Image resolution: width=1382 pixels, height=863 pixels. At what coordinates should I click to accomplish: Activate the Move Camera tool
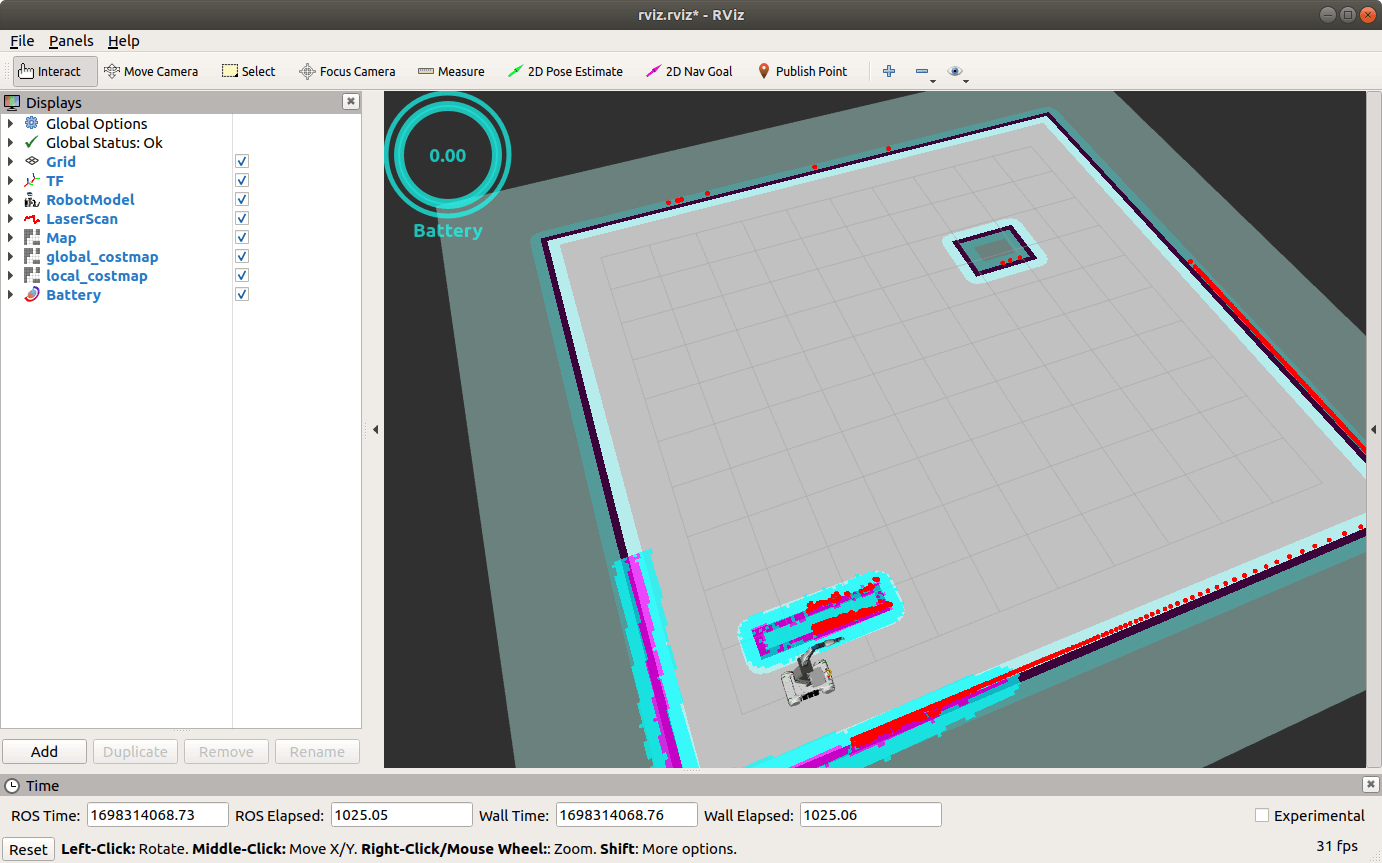[151, 71]
